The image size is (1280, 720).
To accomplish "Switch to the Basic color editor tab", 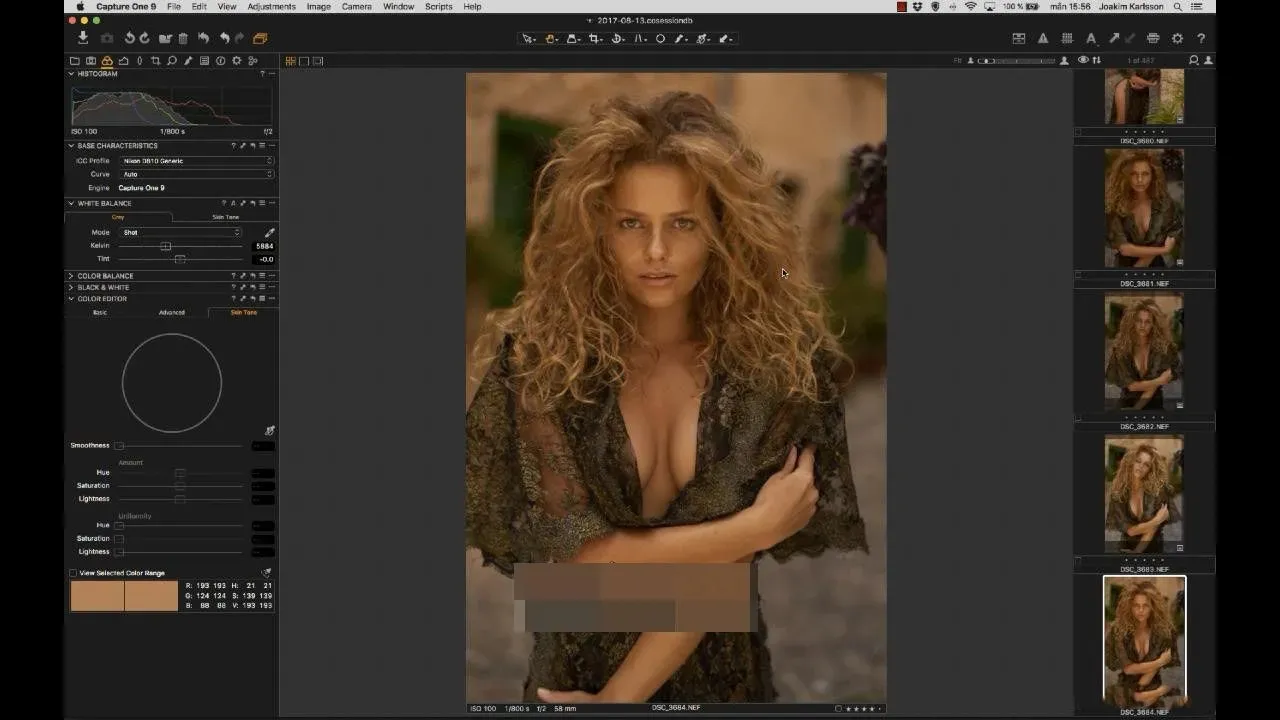I will 100,312.
